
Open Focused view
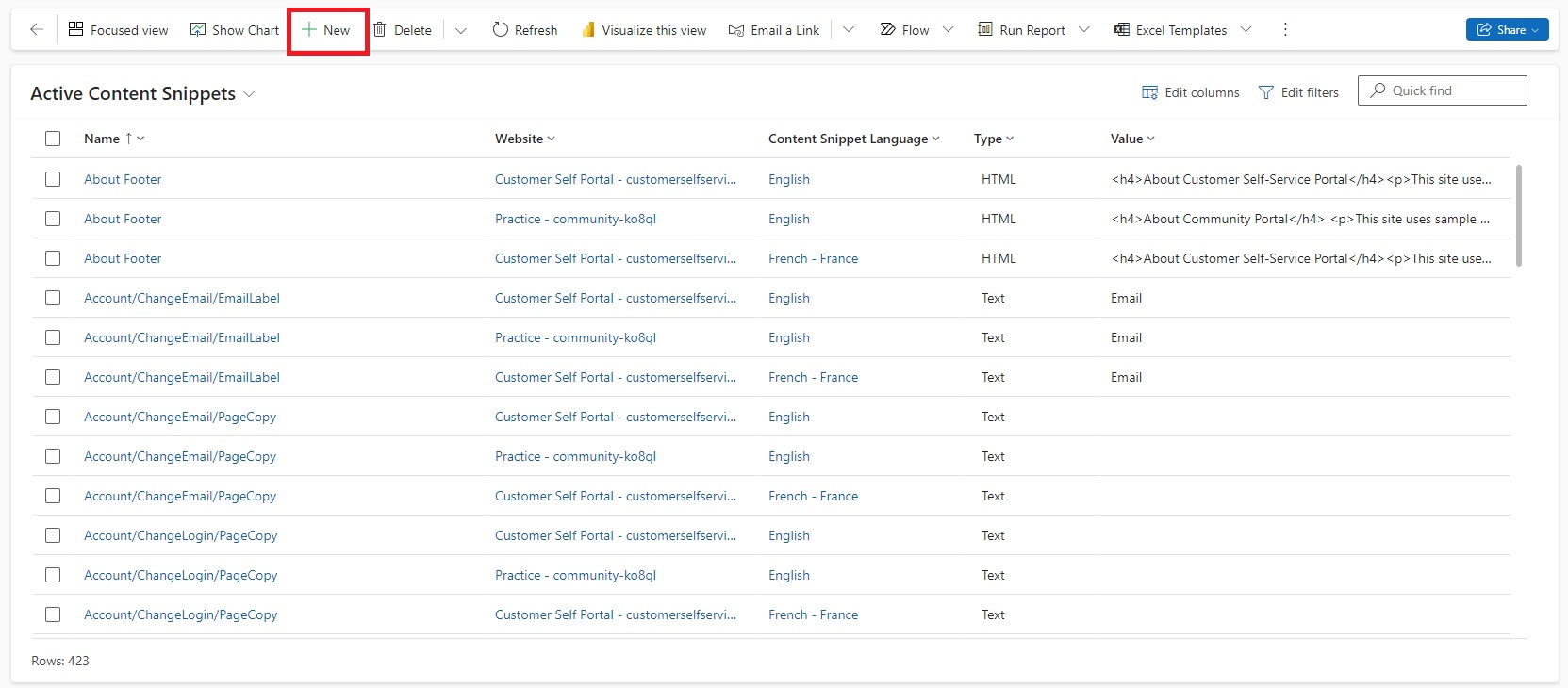click(119, 30)
